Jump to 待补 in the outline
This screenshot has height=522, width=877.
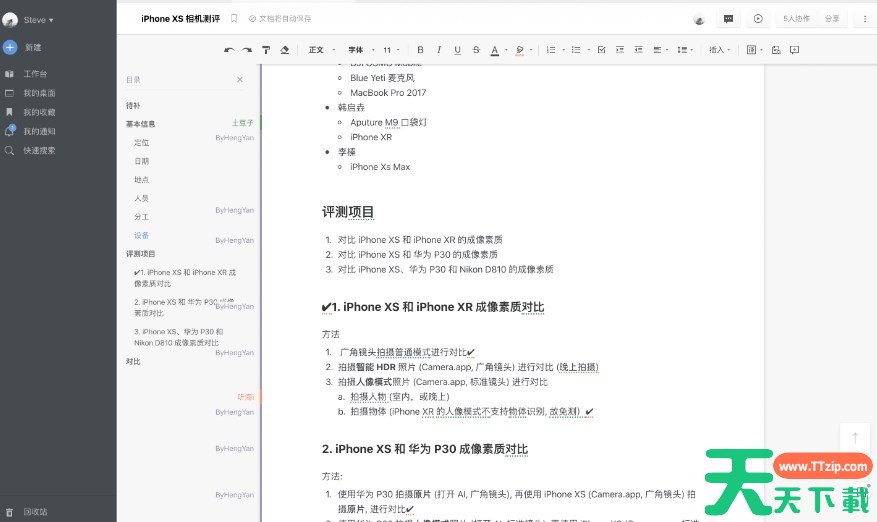[x=133, y=106]
